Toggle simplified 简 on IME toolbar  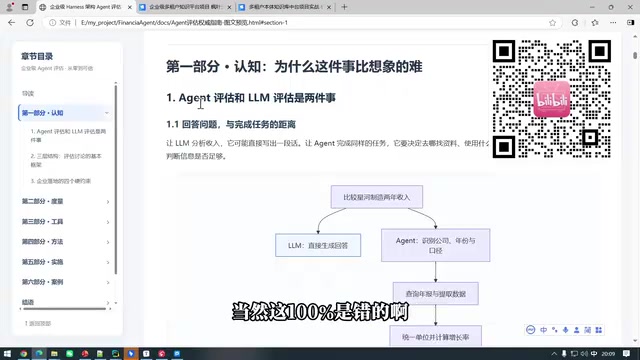pyautogui.click(x=587, y=330)
